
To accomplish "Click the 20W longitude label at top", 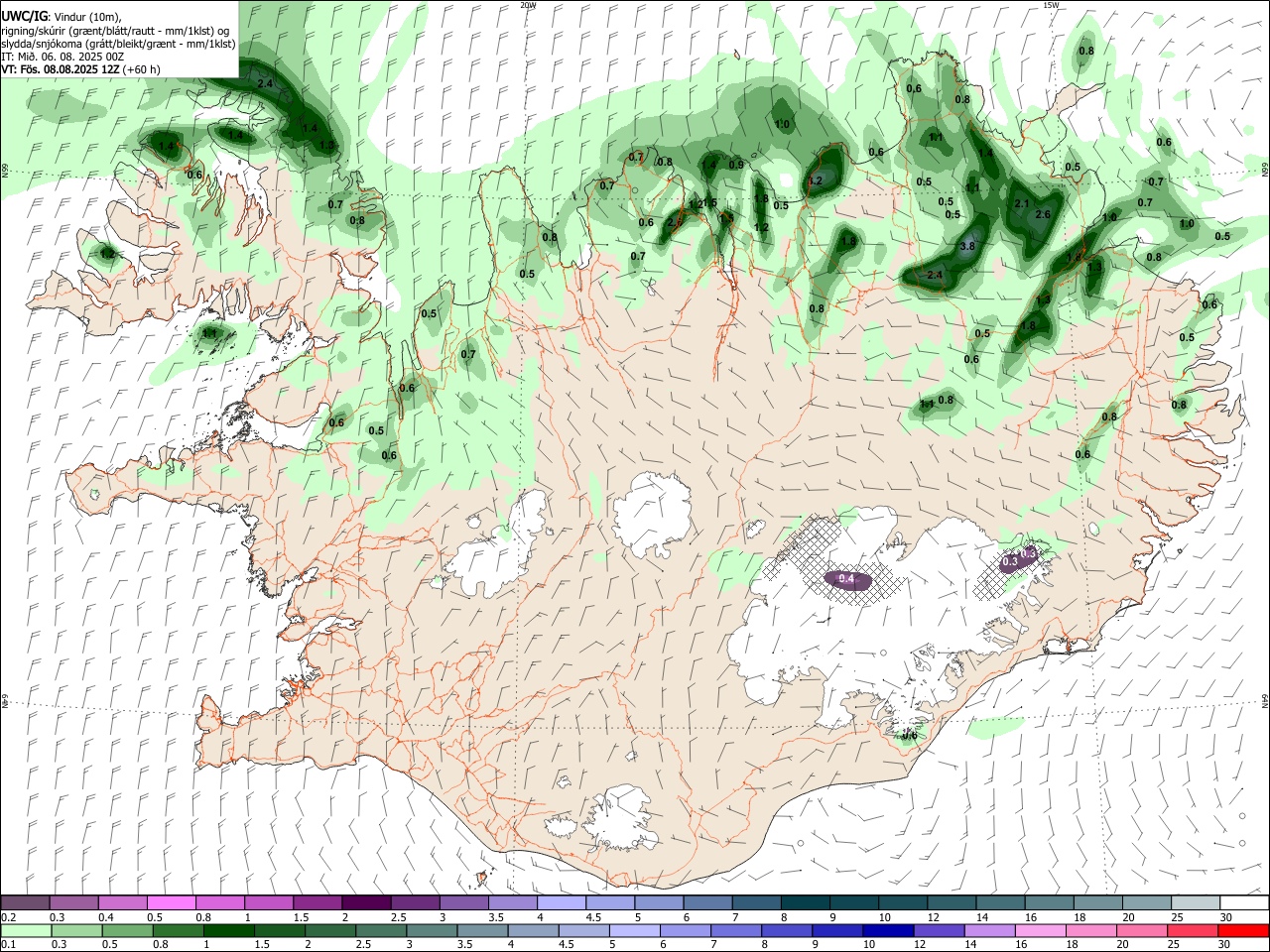I will pos(528,4).
